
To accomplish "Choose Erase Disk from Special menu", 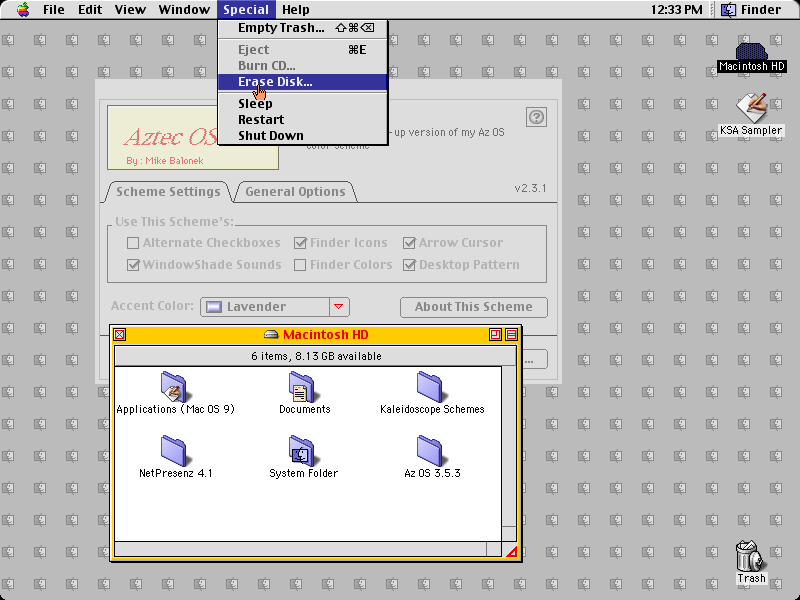I will pos(303,82).
